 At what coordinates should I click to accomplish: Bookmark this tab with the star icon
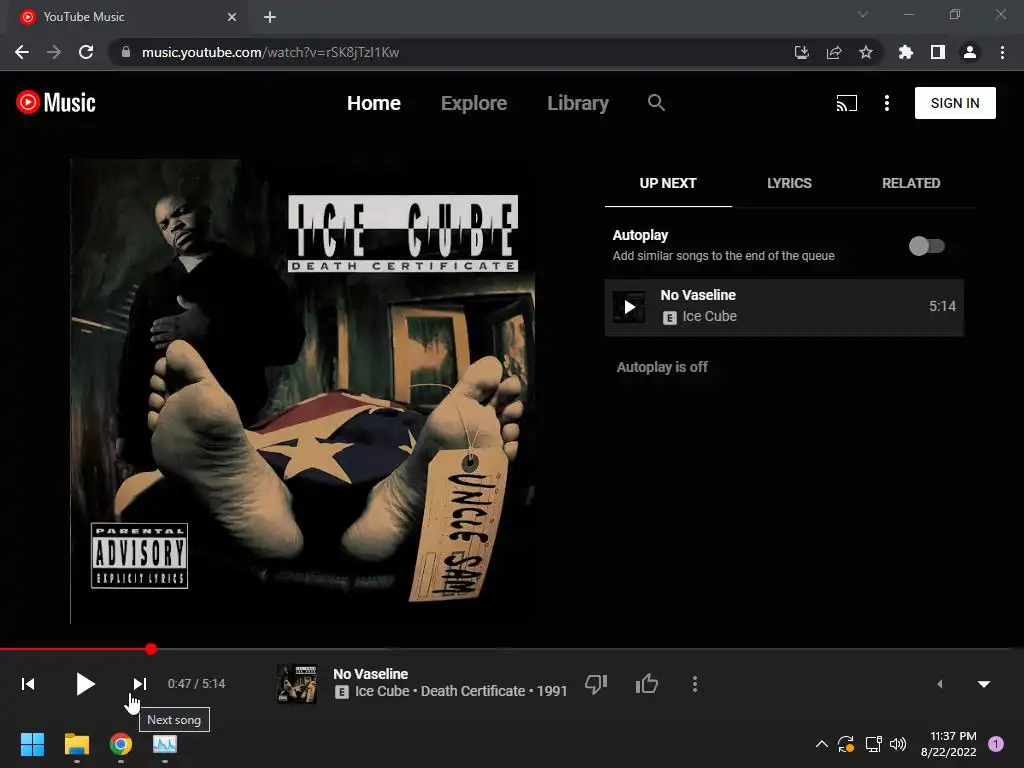point(866,52)
